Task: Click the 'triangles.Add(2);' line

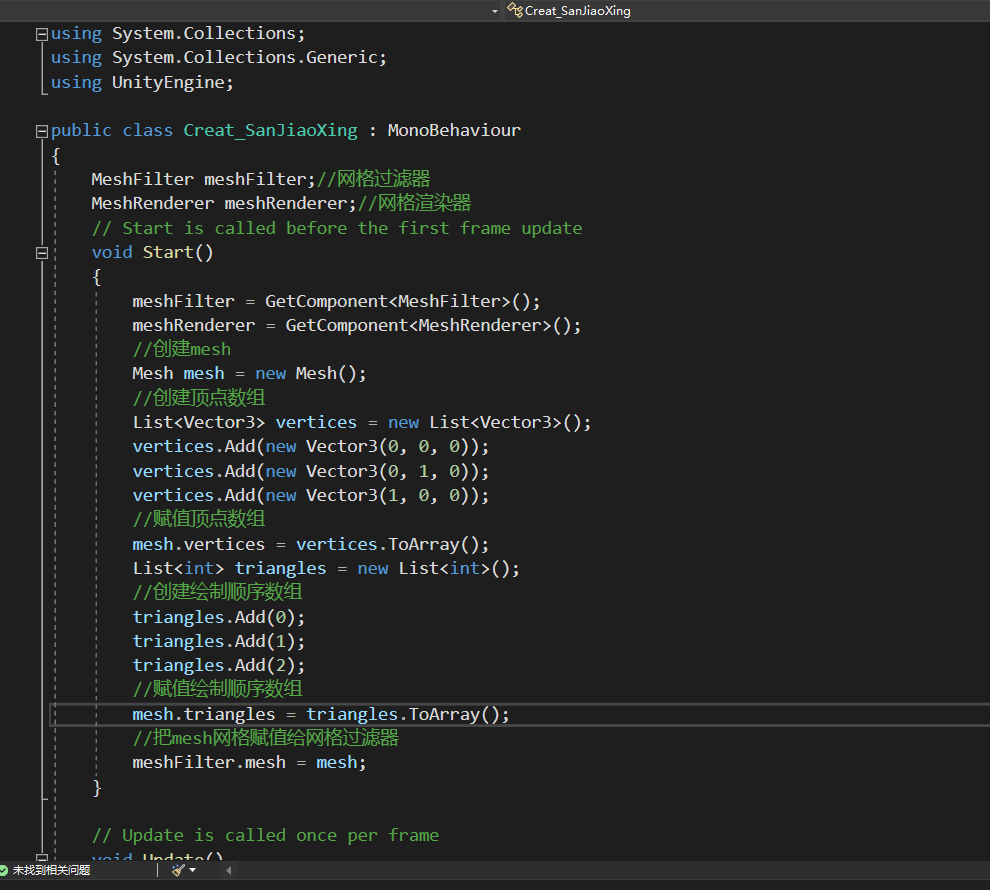Action: [218, 665]
